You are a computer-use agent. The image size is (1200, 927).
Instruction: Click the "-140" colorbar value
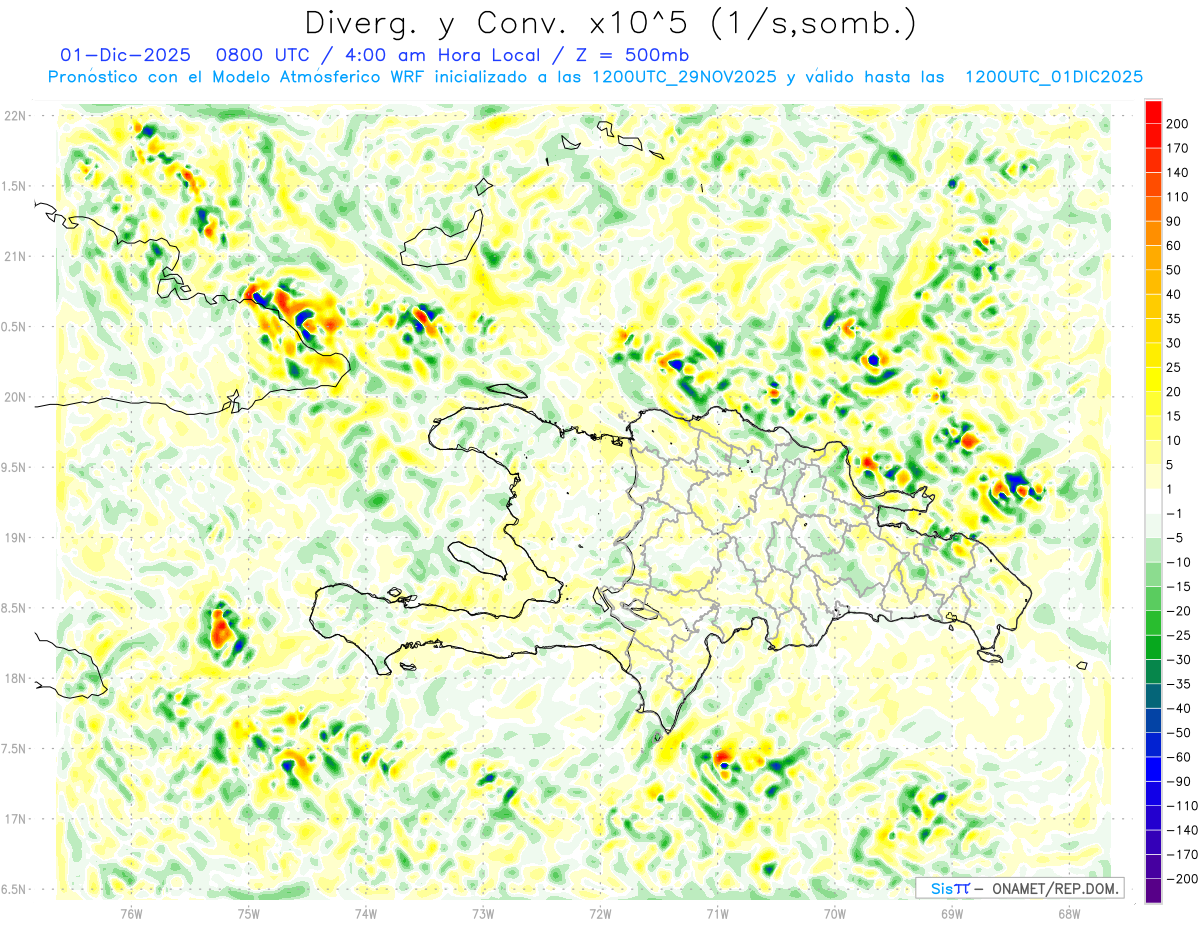[1181, 830]
